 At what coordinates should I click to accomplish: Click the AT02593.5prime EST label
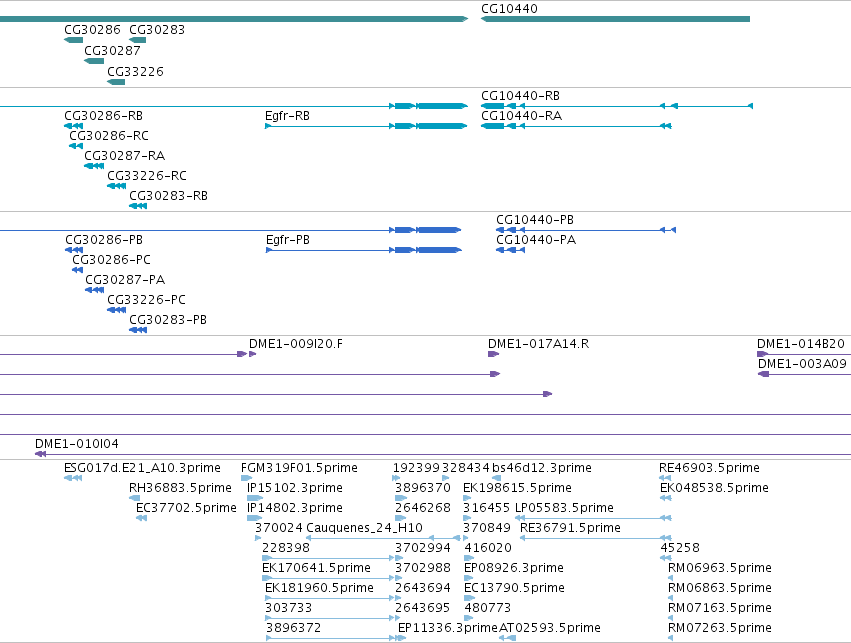coord(550,628)
